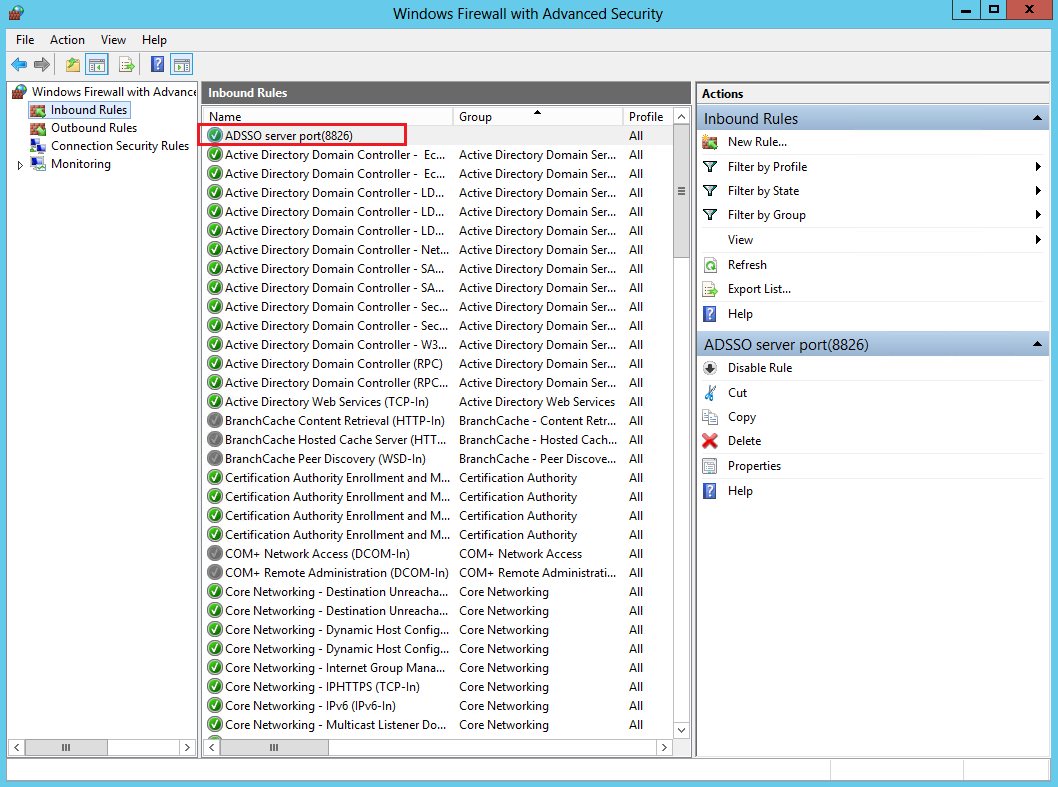
Task: Click the Export List icon in Actions pane
Action: click(710, 289)
